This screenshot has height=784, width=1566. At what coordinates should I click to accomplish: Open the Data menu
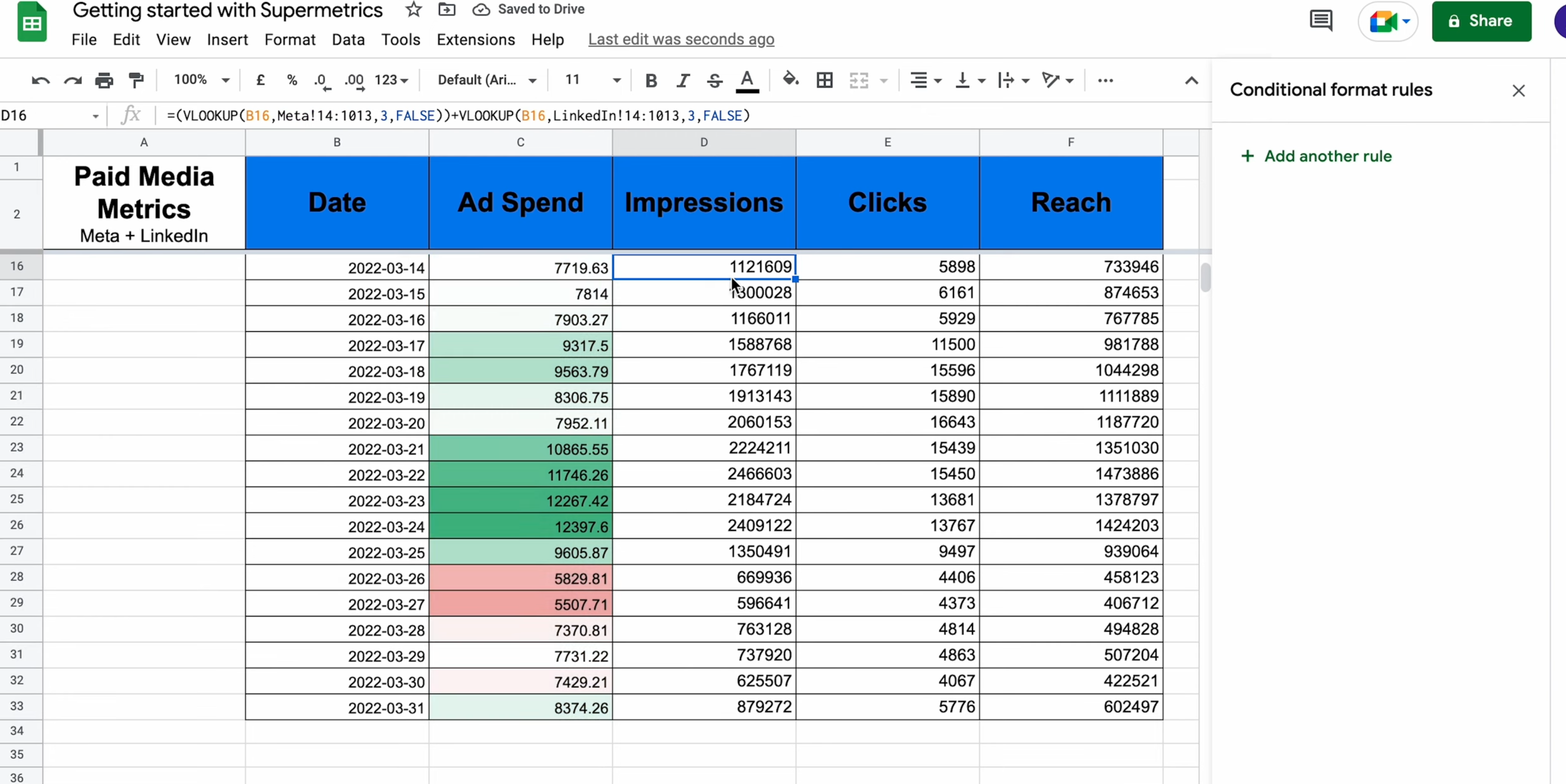click(x=348, y=40)
